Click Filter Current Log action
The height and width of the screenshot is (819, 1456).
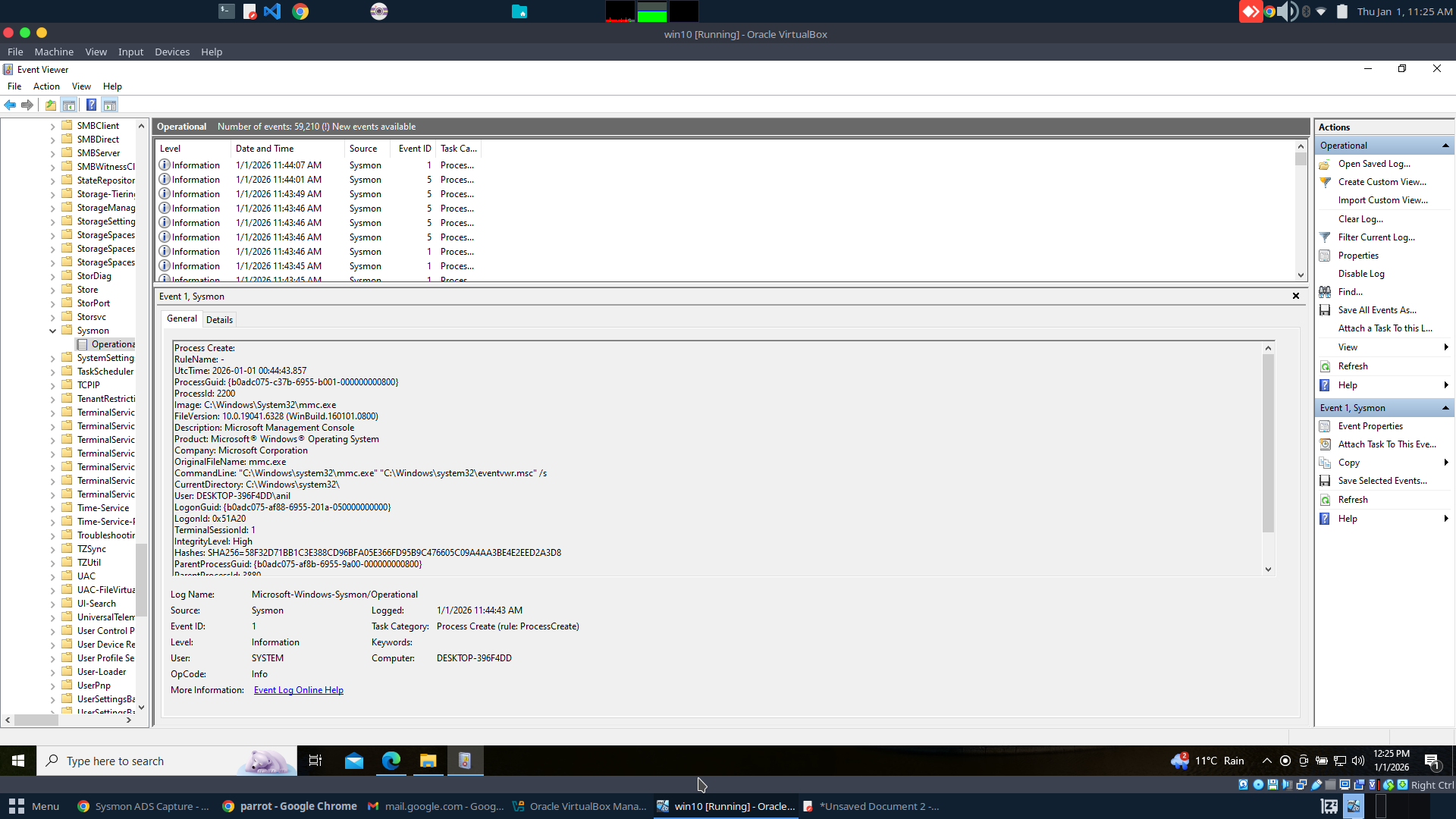(x=1376, y=237)
